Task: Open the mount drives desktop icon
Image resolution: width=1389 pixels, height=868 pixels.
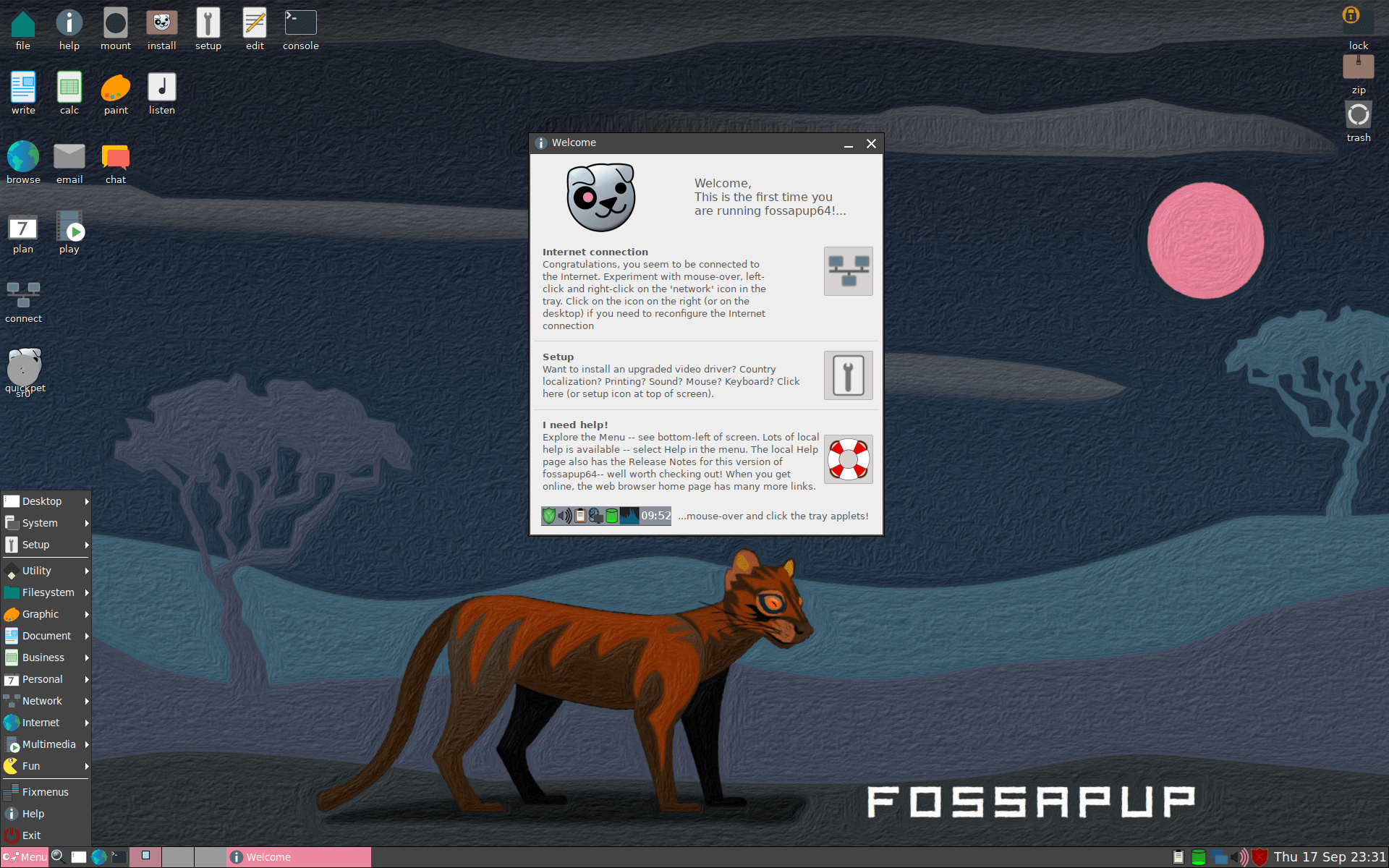Action: coord(115,24)
